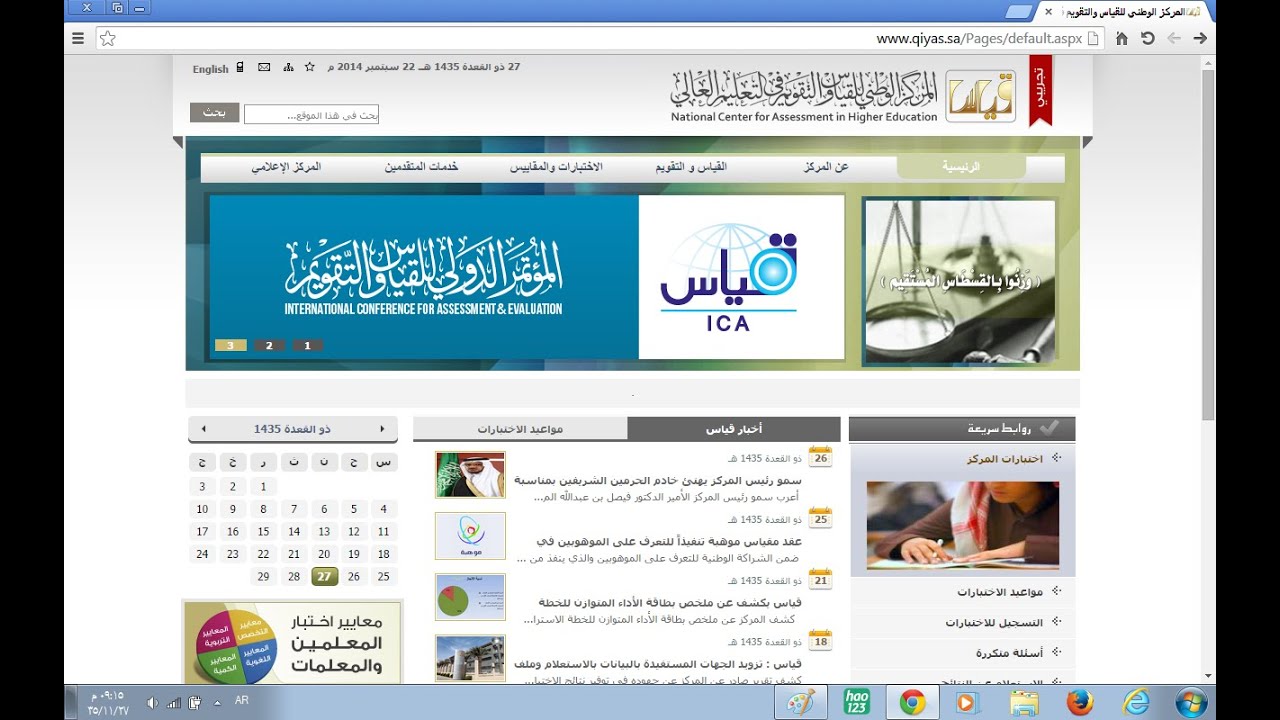Open news about بطاقة الأداء المتوازن
This screenshot has height=720, width=1280.
671,603
